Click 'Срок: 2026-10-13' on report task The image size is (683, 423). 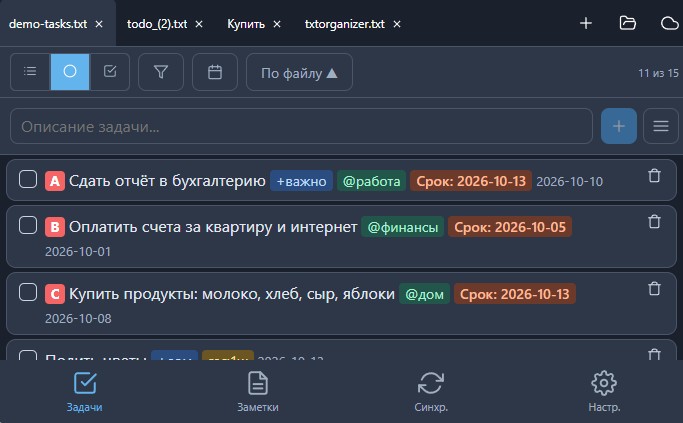tap(471, 181)
